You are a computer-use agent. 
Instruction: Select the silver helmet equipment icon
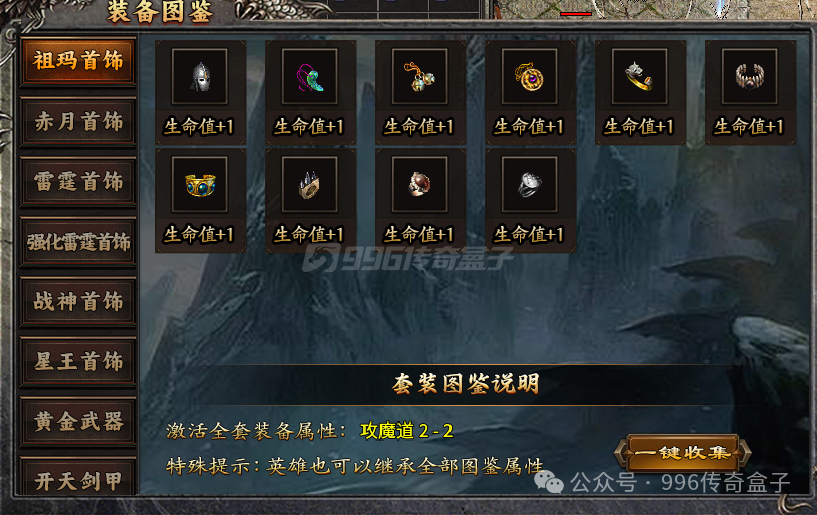point(200,77)
